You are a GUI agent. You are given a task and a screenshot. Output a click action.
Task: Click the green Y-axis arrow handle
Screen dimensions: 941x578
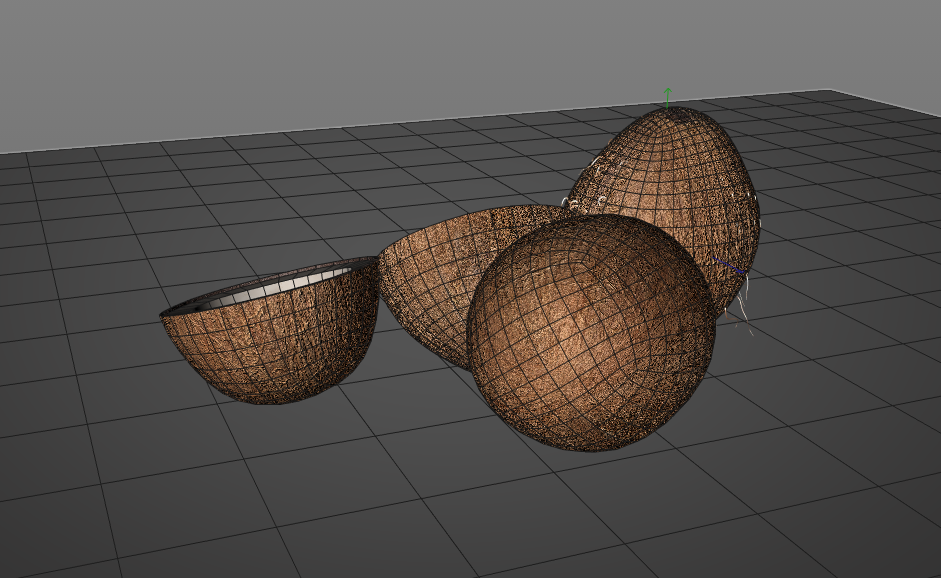[x=667, y=97]
